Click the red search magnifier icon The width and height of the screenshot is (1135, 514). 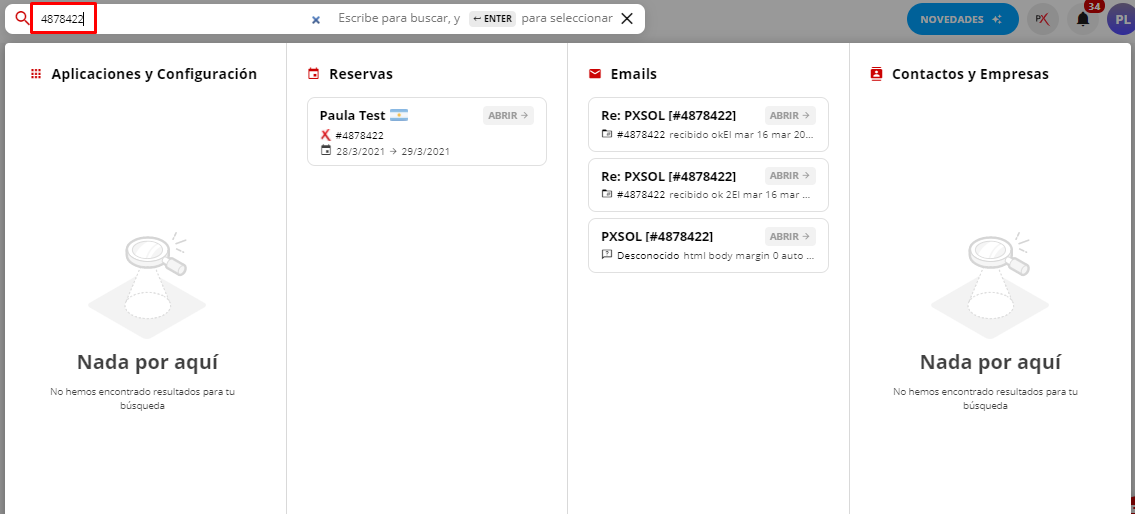coord(21,18)
